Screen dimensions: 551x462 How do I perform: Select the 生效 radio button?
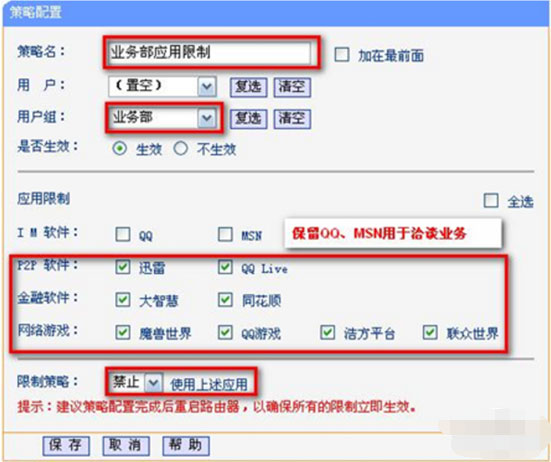coord(119,149)
